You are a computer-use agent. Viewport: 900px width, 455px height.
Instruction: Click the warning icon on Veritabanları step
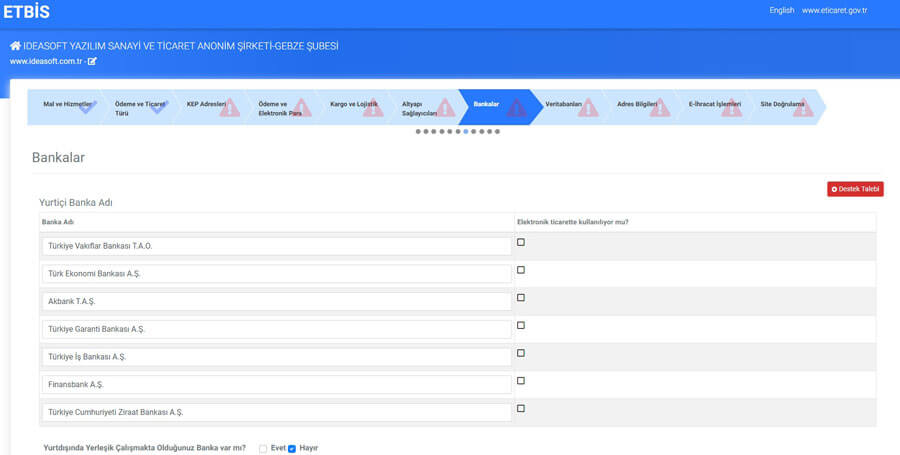tap(588, 107)
